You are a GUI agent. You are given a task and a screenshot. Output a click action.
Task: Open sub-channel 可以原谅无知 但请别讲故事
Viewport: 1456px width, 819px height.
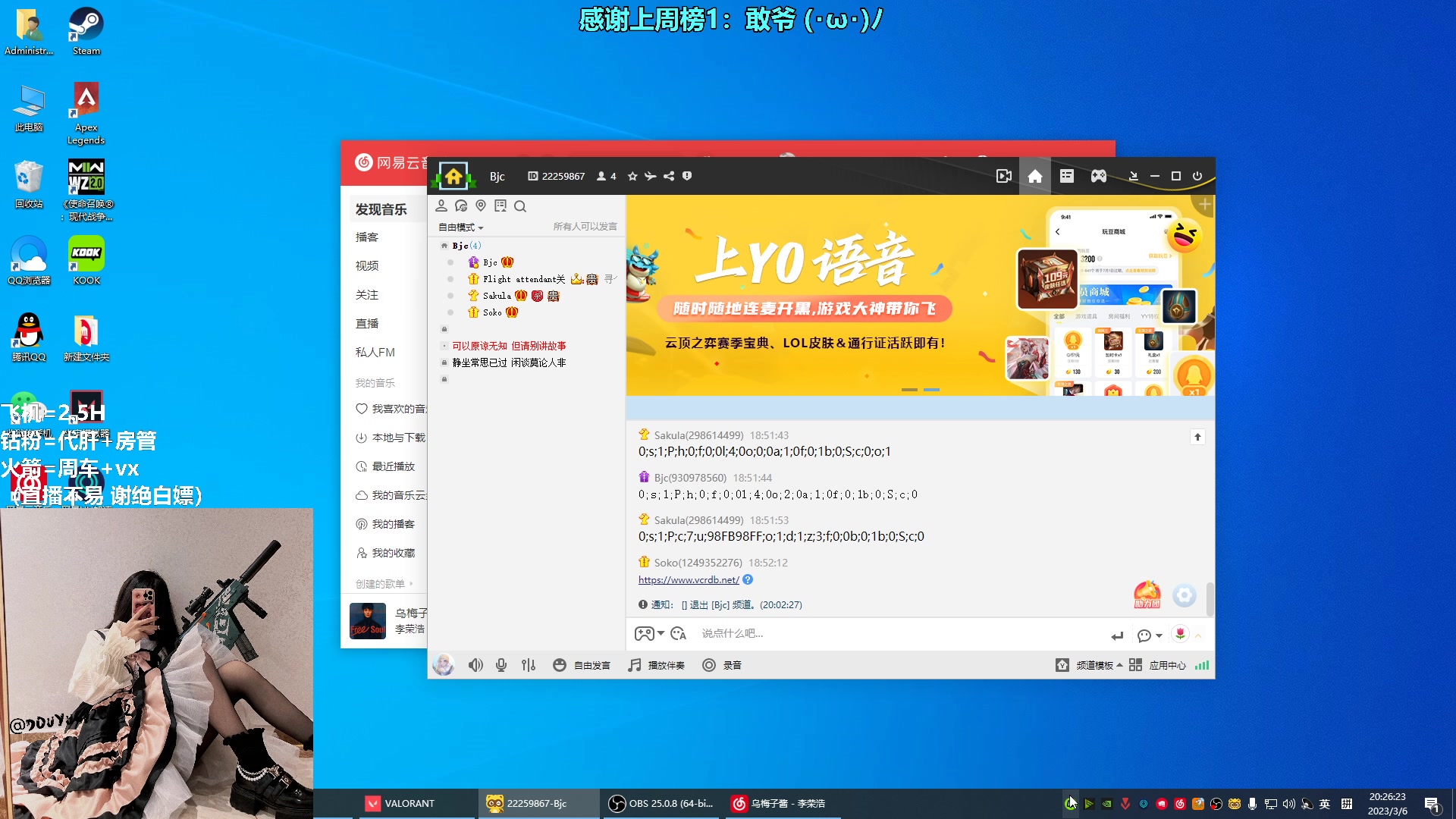pyautogui.click(x=509, y=346)
